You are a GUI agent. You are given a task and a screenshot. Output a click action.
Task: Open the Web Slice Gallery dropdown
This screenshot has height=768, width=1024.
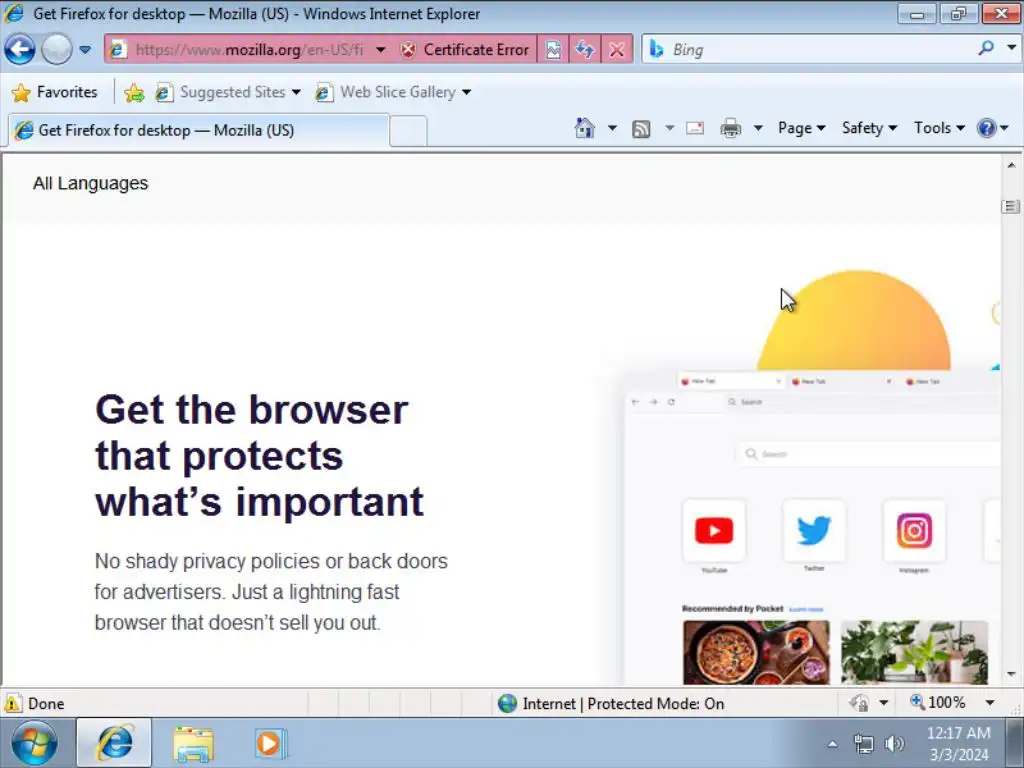[x=393, y=92]
